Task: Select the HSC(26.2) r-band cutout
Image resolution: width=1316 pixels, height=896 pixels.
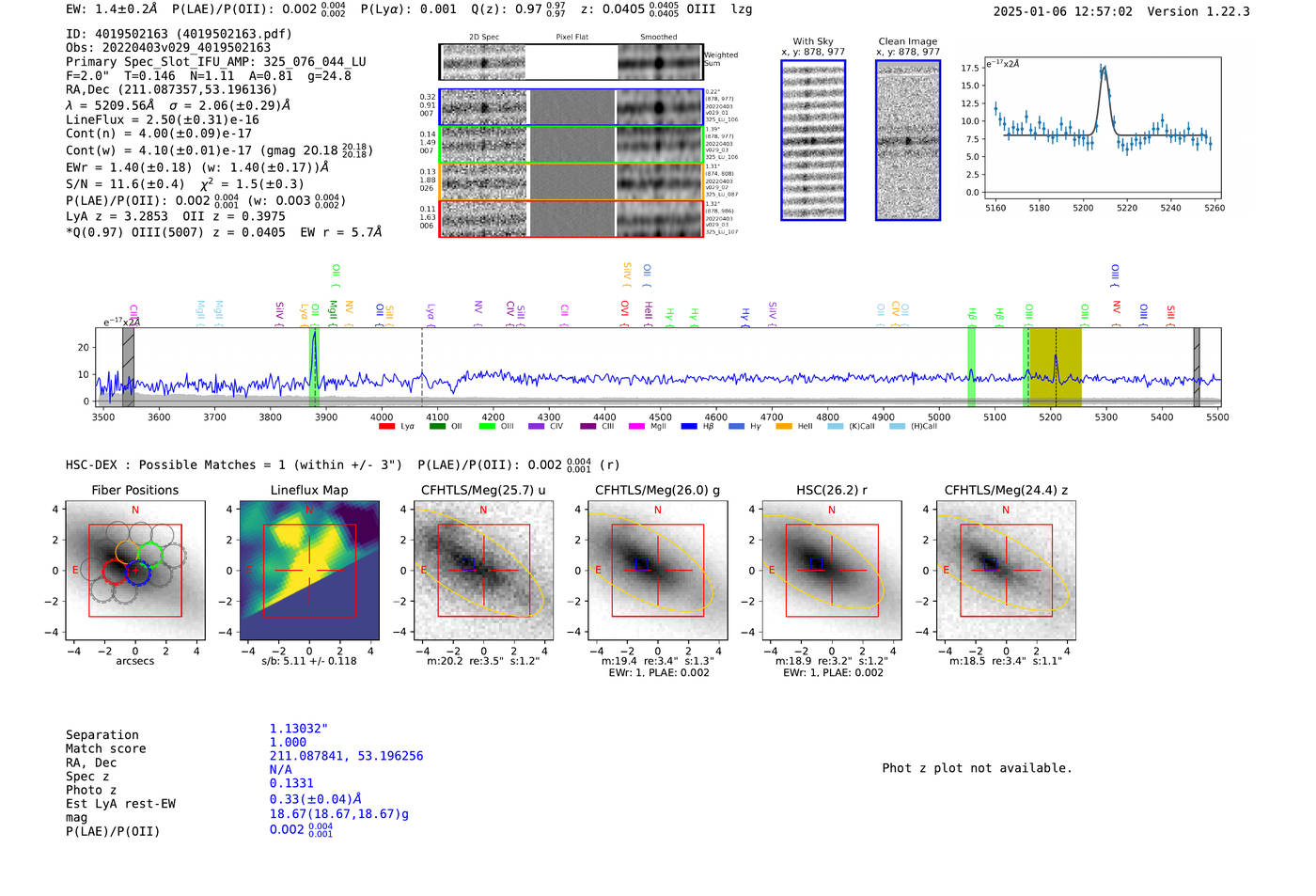Action: pos(831,571)
